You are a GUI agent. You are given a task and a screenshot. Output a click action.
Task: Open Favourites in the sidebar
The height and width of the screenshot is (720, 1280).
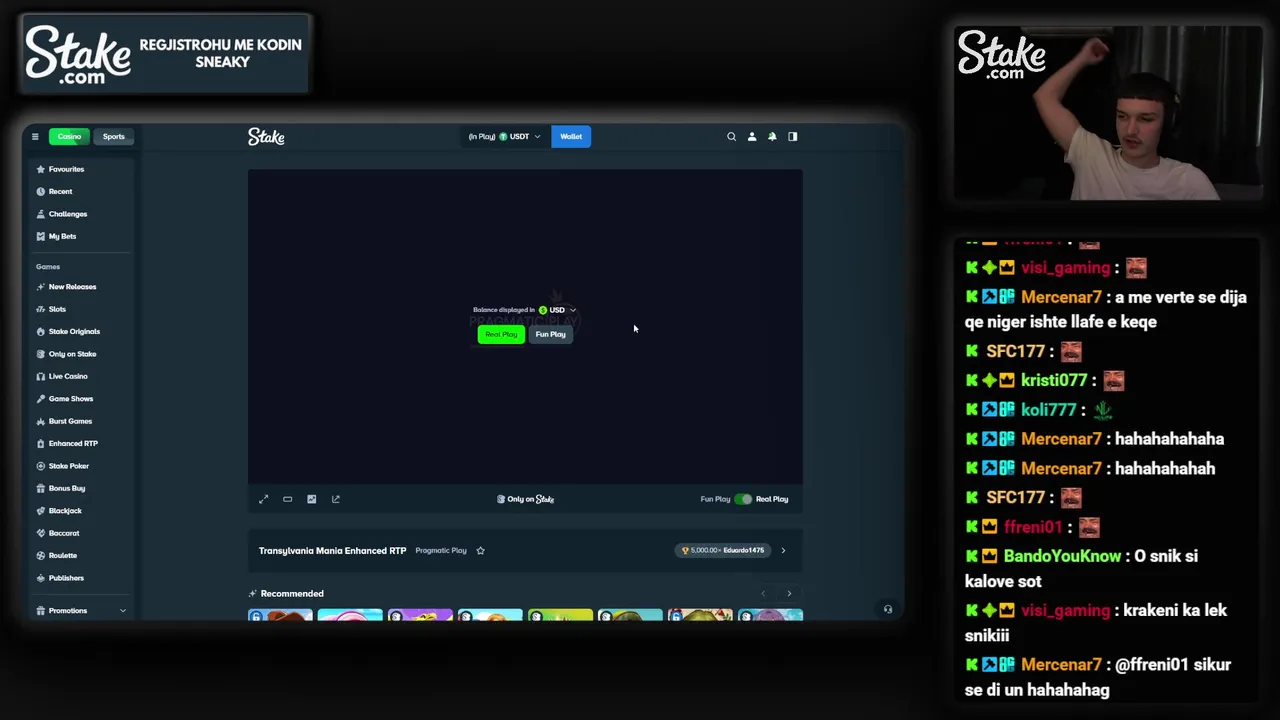pyautogui.click(x=66, y=169)
